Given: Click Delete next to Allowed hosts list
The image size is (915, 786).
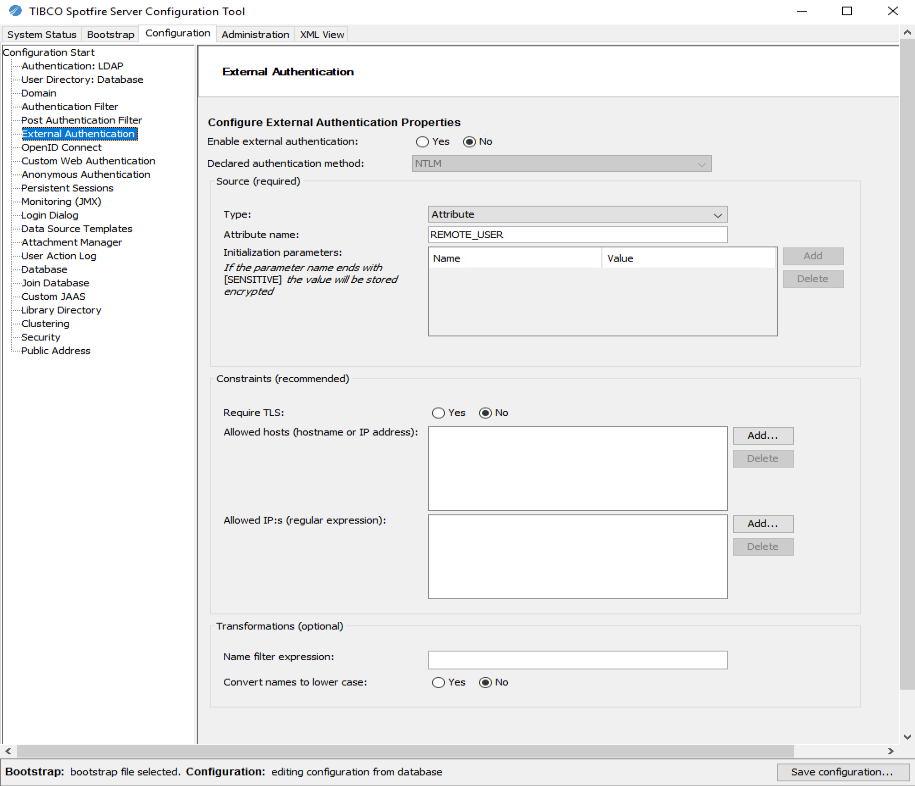Looking at the screenshot, I should 763,459.
